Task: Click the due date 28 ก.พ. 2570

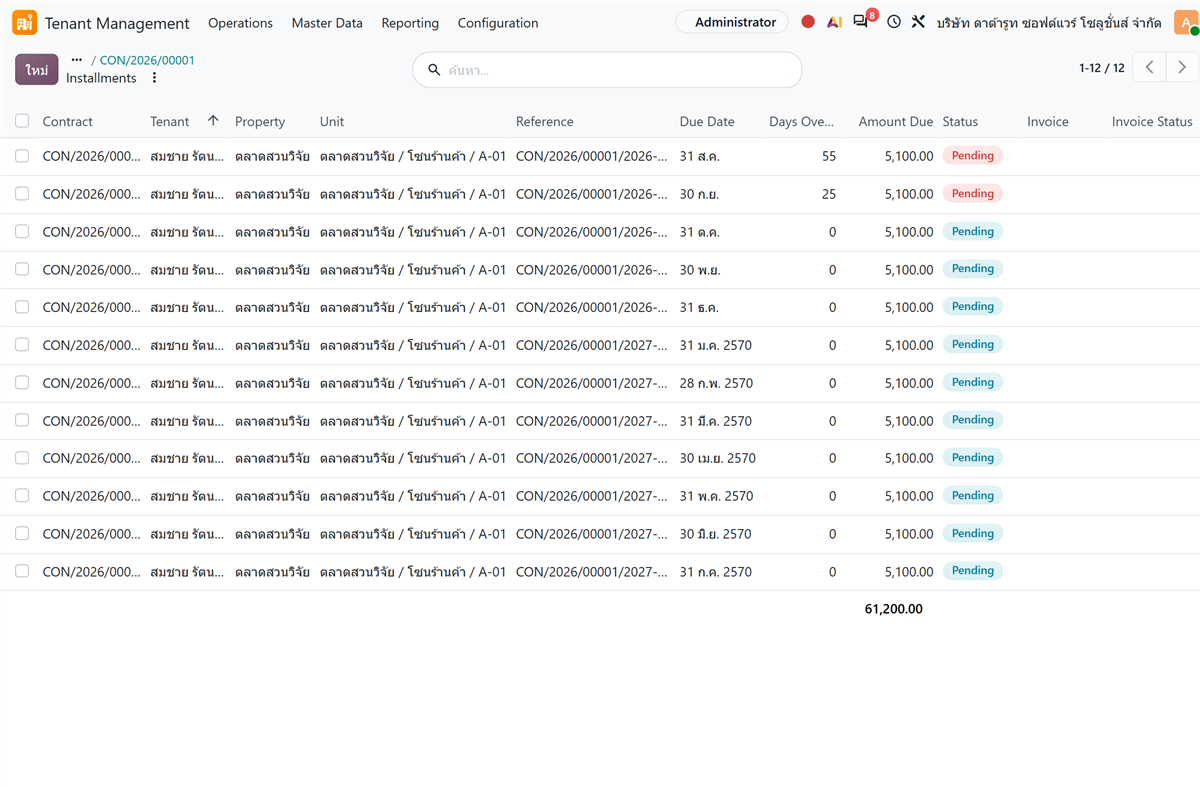Action: point(716,383)
